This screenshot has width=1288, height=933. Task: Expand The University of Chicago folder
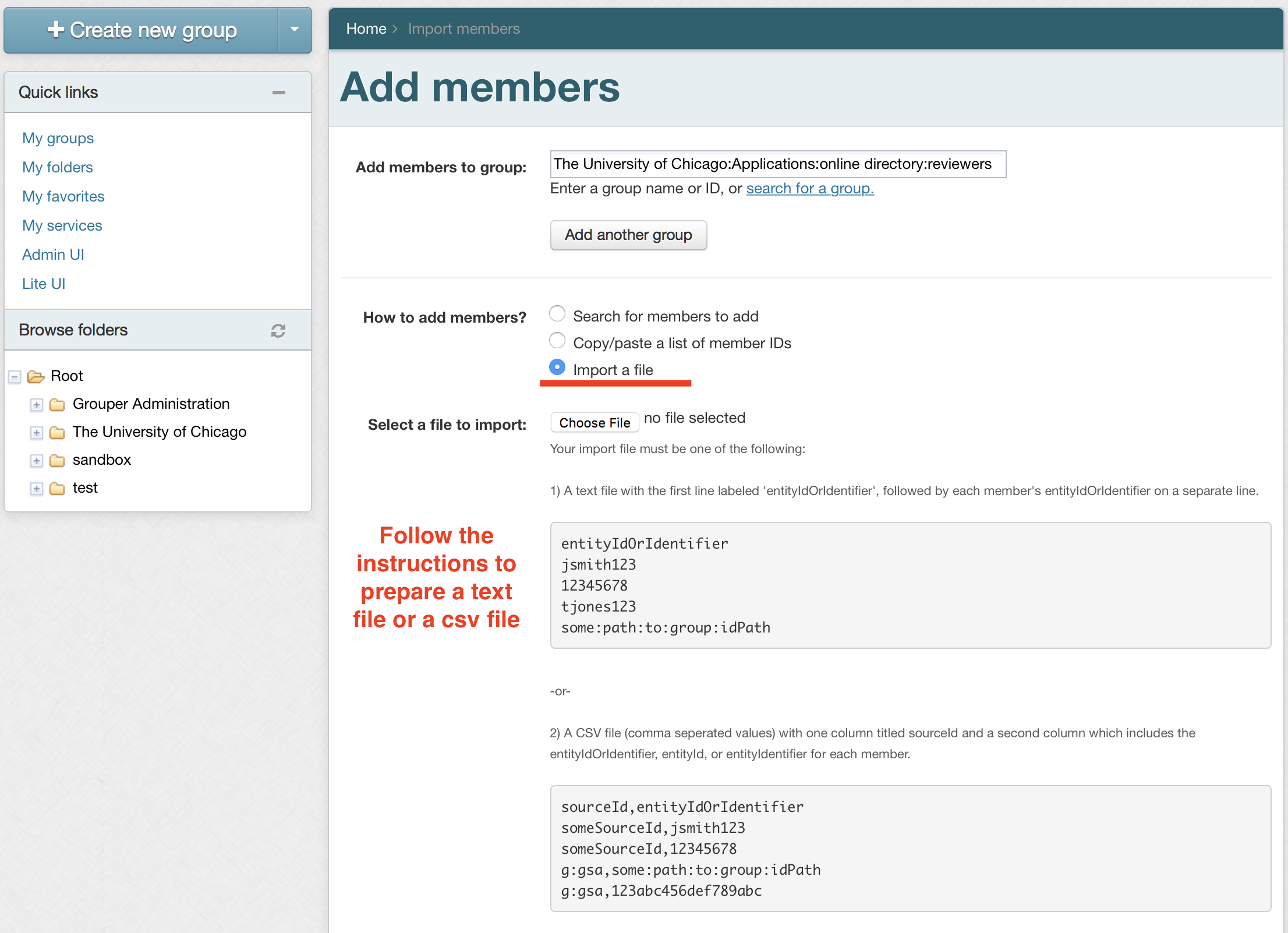tap(36, 433)
